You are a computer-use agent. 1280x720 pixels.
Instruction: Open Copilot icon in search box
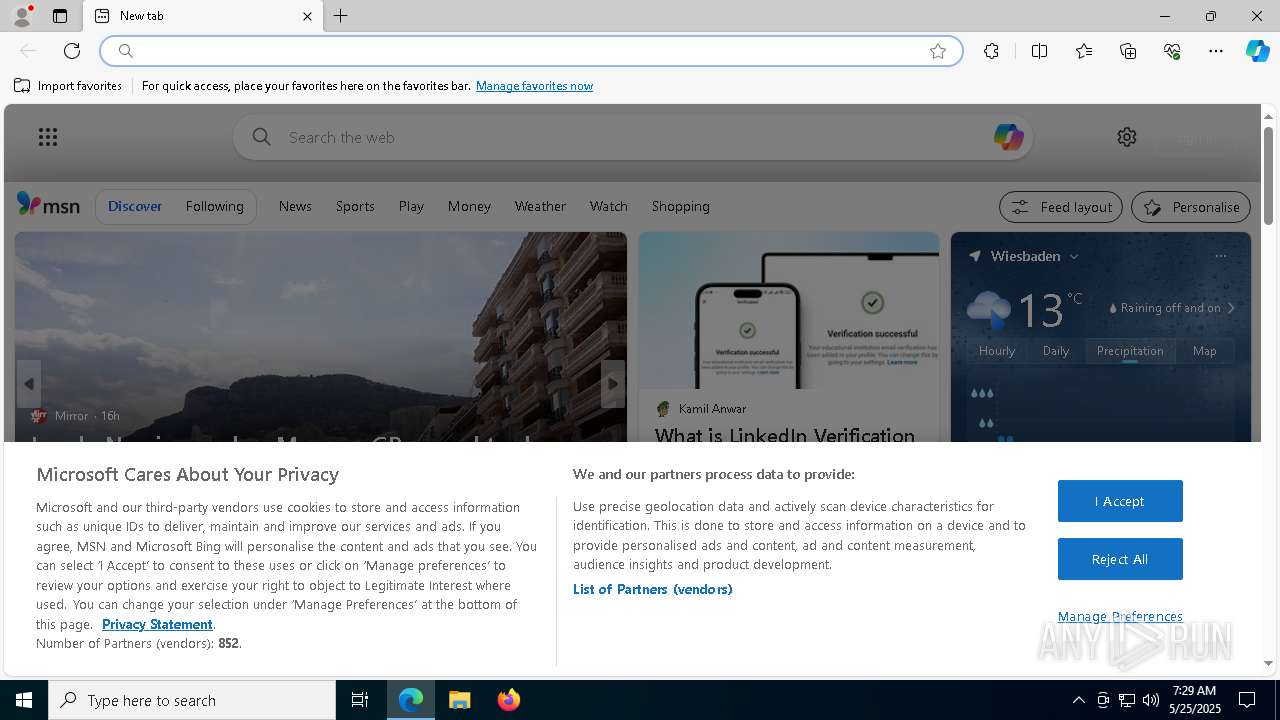[1008, 137]
